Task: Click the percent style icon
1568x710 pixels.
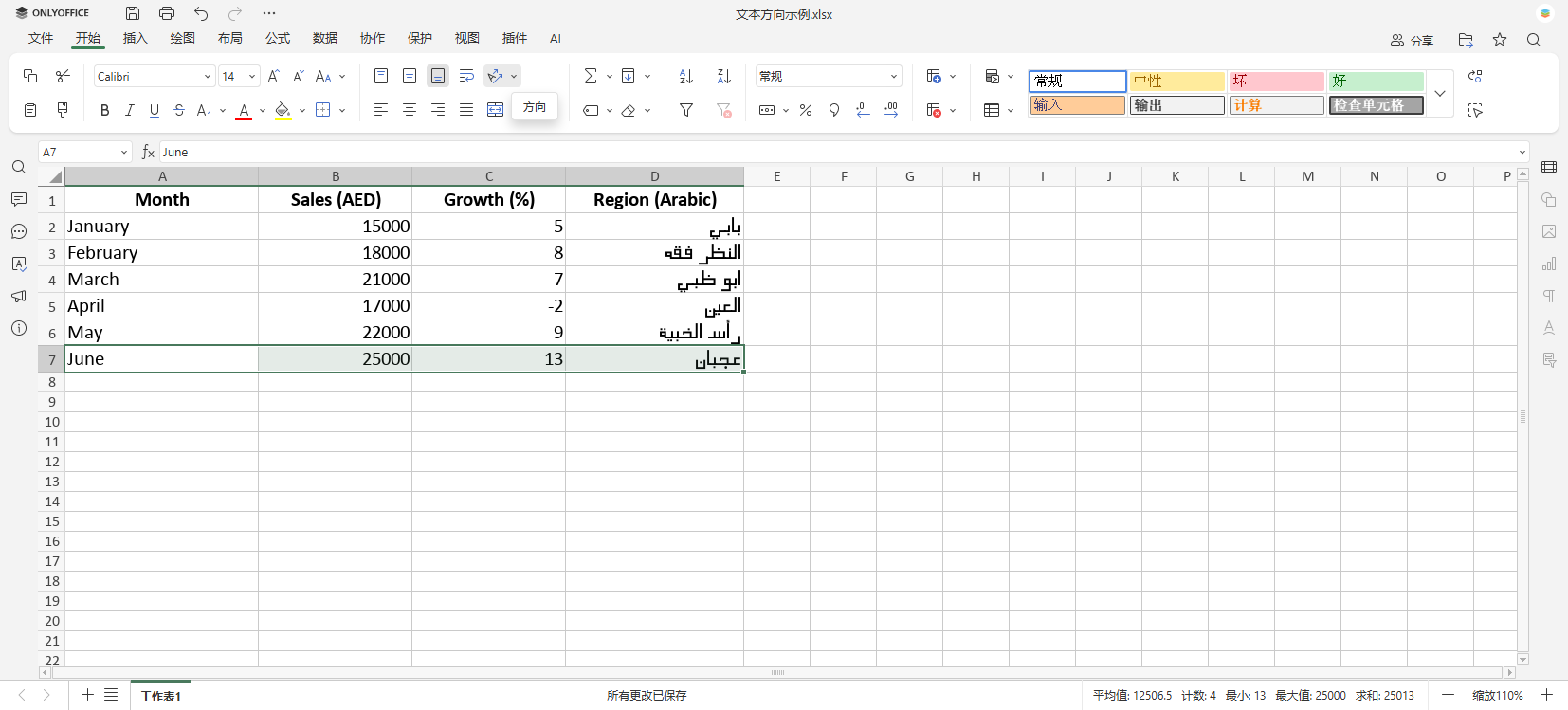Action: [x=806, y=110]
